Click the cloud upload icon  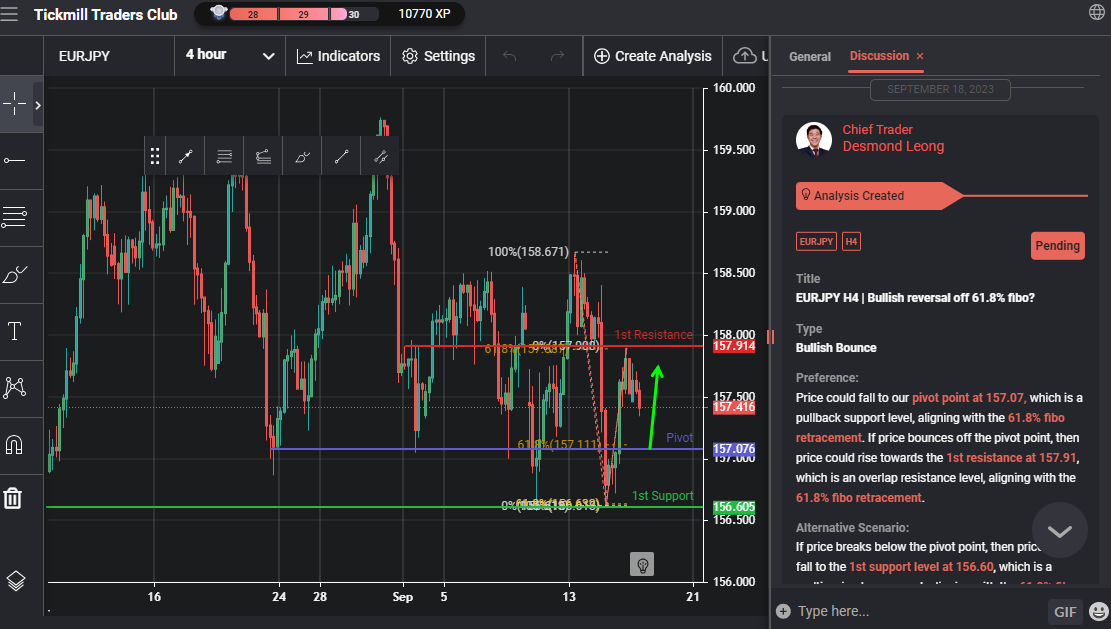745,56
